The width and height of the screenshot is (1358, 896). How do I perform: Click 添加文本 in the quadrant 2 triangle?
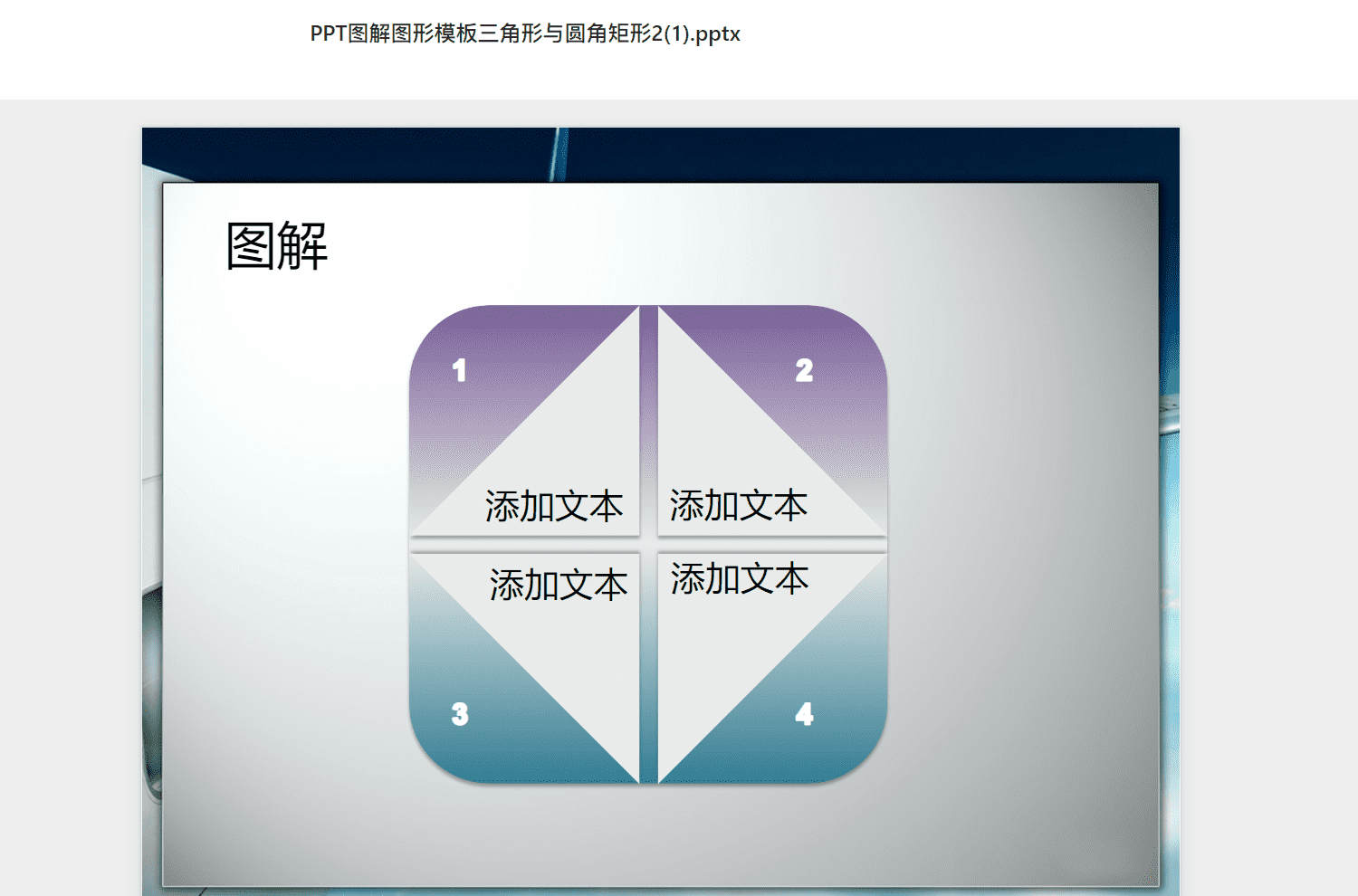point(739,505)
